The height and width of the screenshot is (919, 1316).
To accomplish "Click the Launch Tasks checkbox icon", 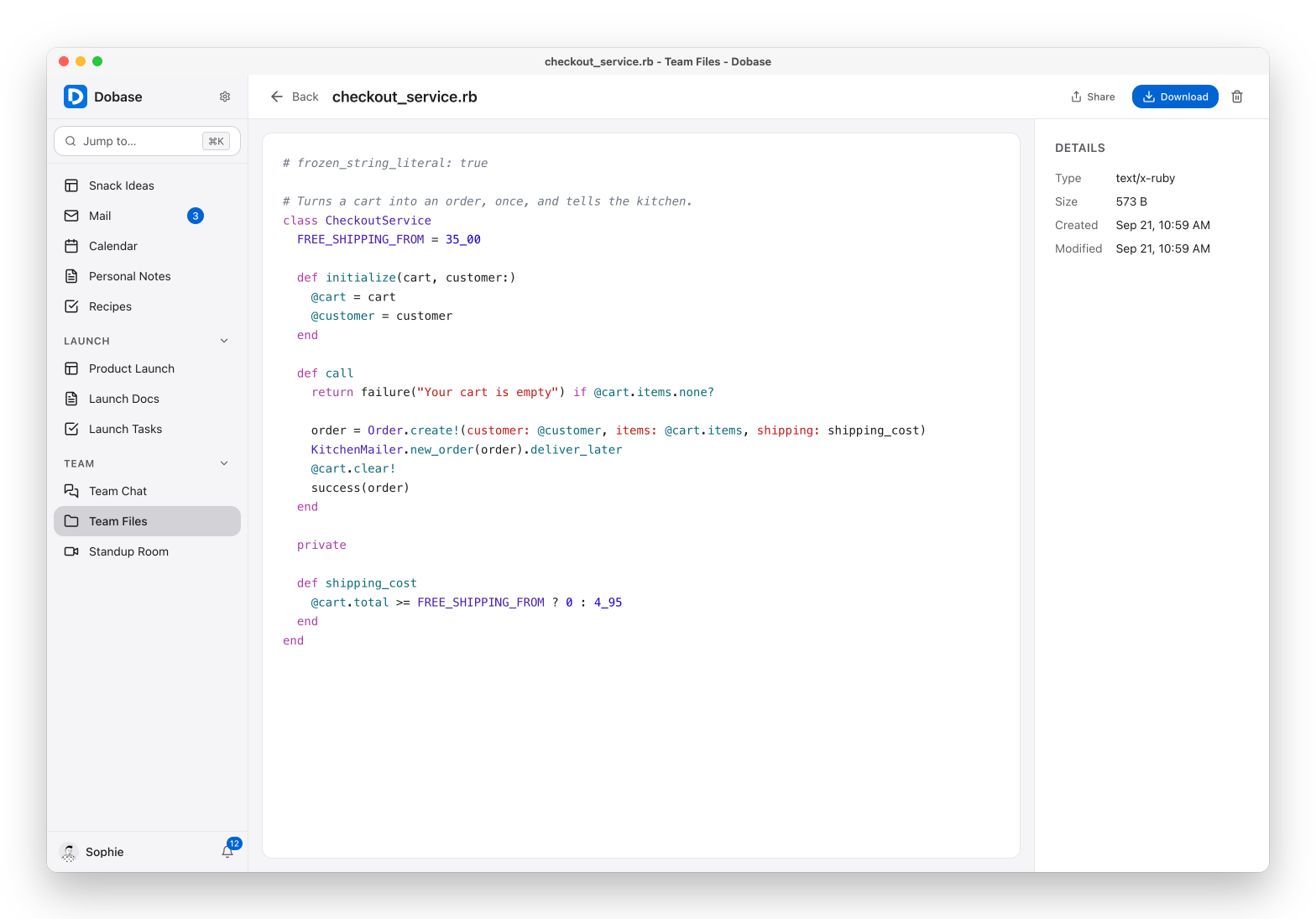I will [x=71, y=429].
